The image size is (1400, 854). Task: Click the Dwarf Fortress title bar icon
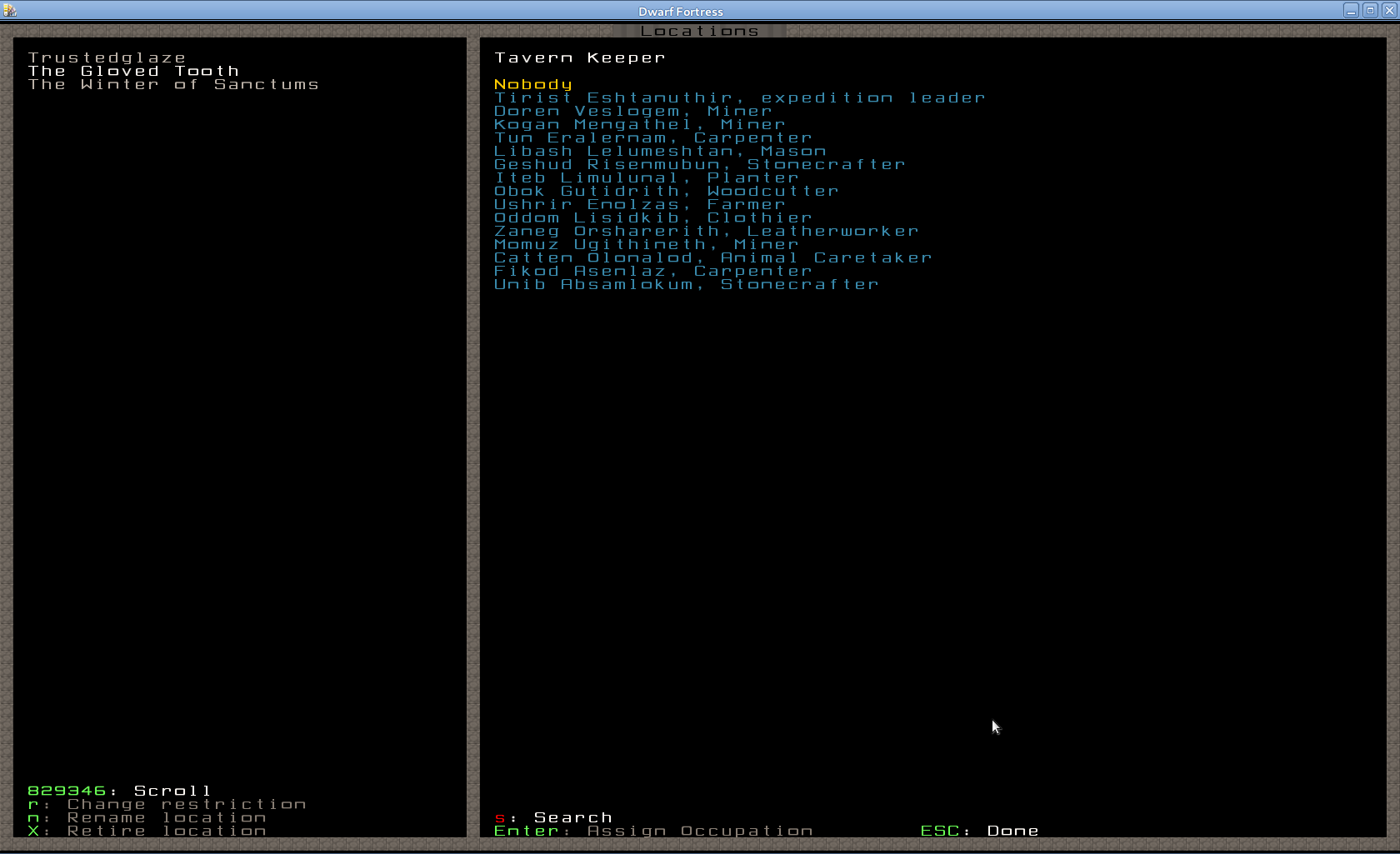click(10, 10)
